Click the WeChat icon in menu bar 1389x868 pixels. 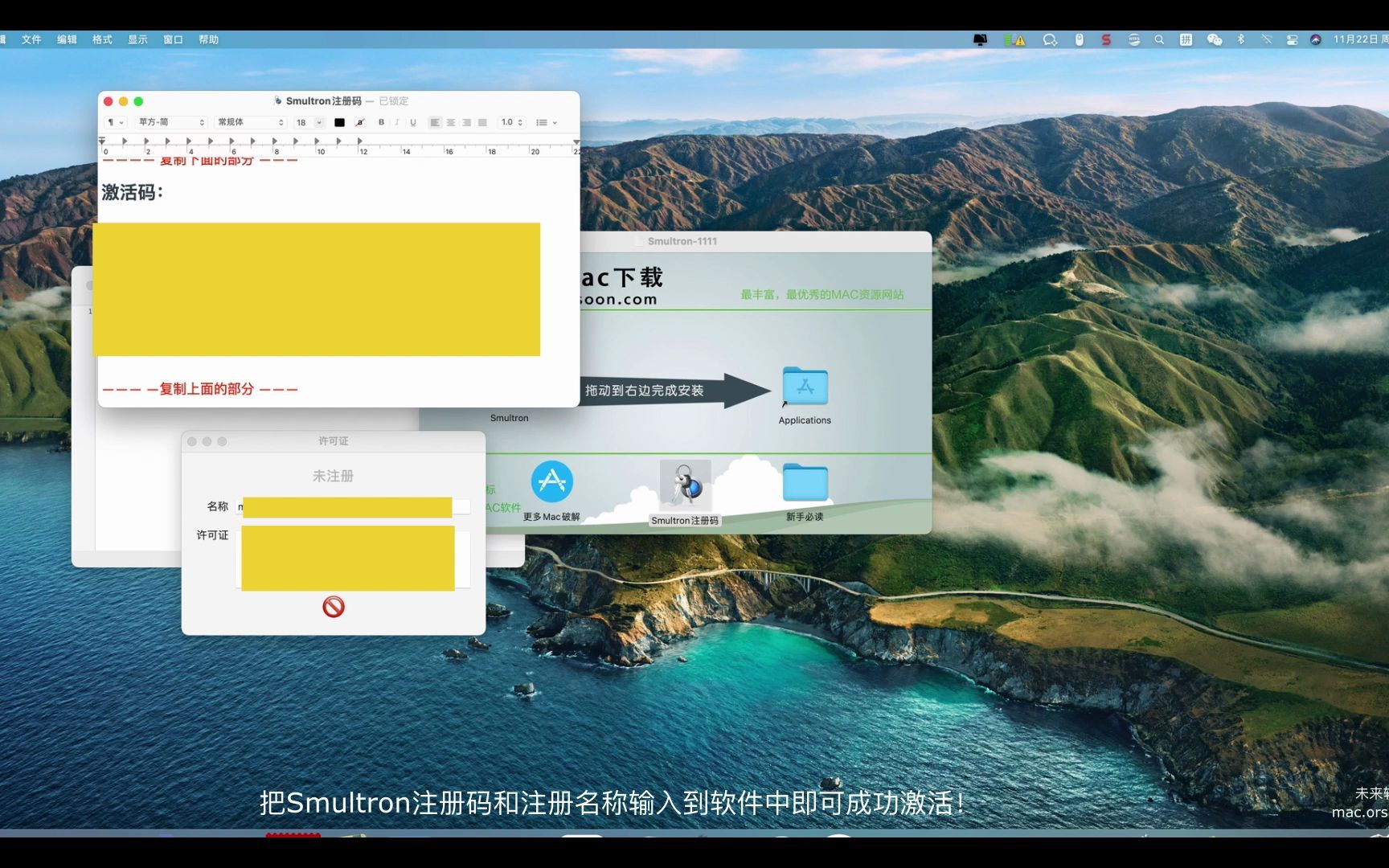1215,39
